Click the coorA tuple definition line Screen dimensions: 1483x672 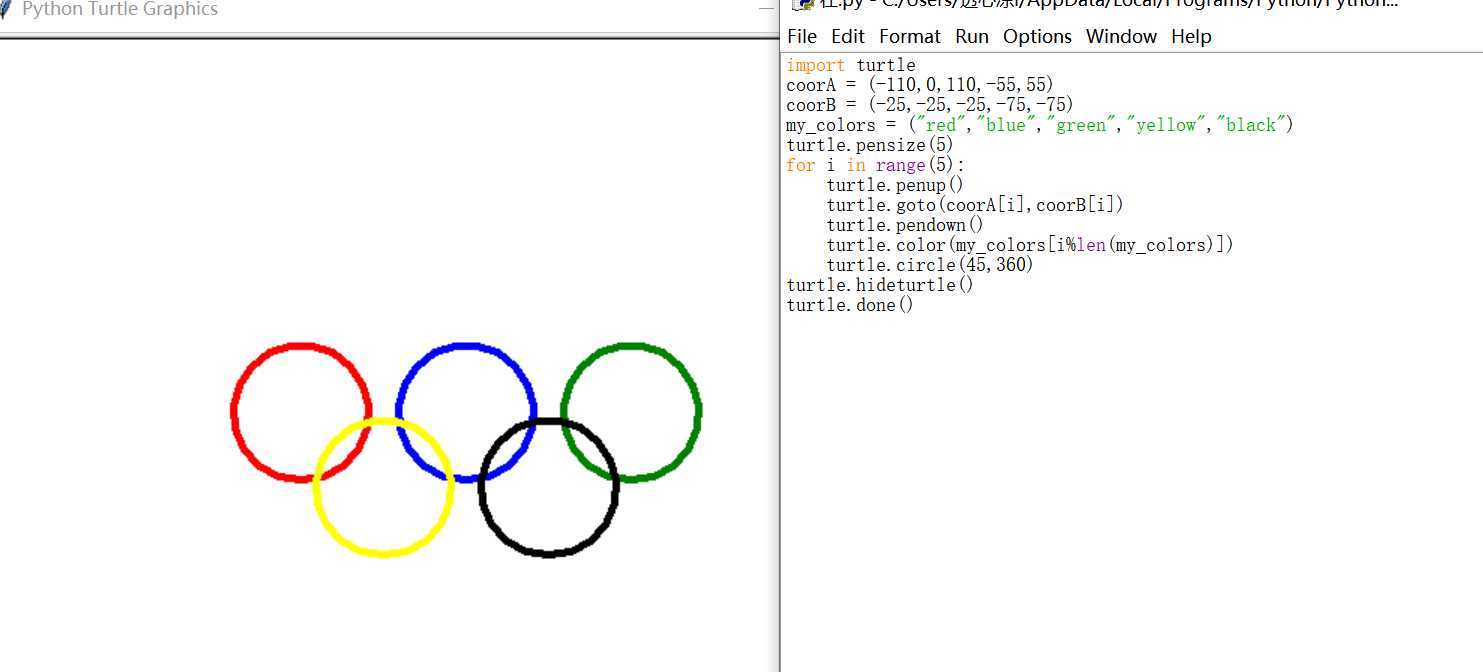[920, 85]
